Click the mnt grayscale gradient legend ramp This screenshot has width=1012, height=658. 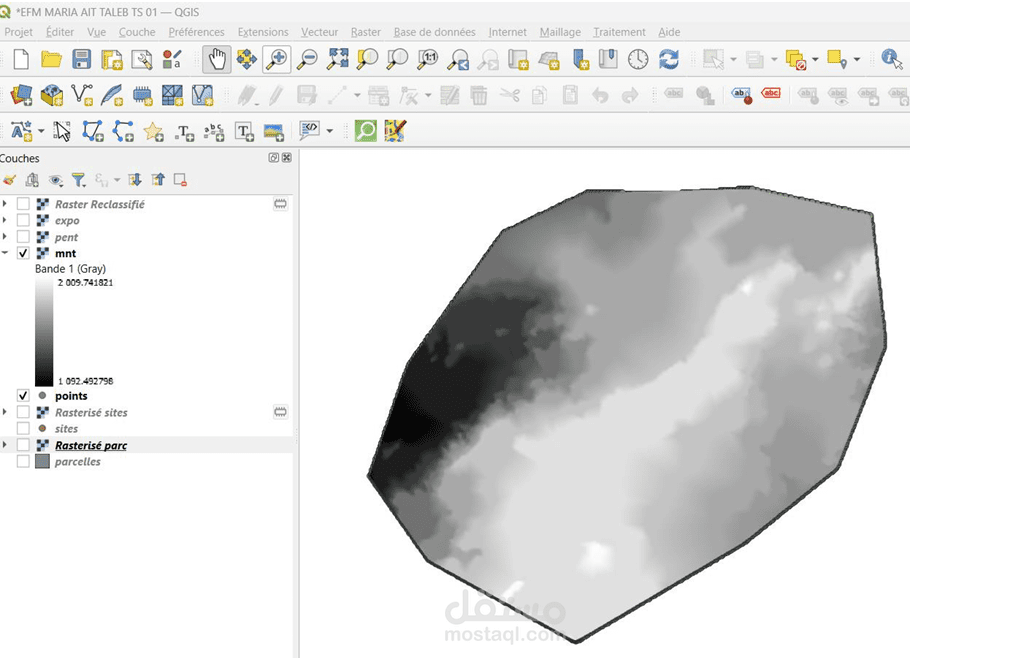(x=44, y=332)
